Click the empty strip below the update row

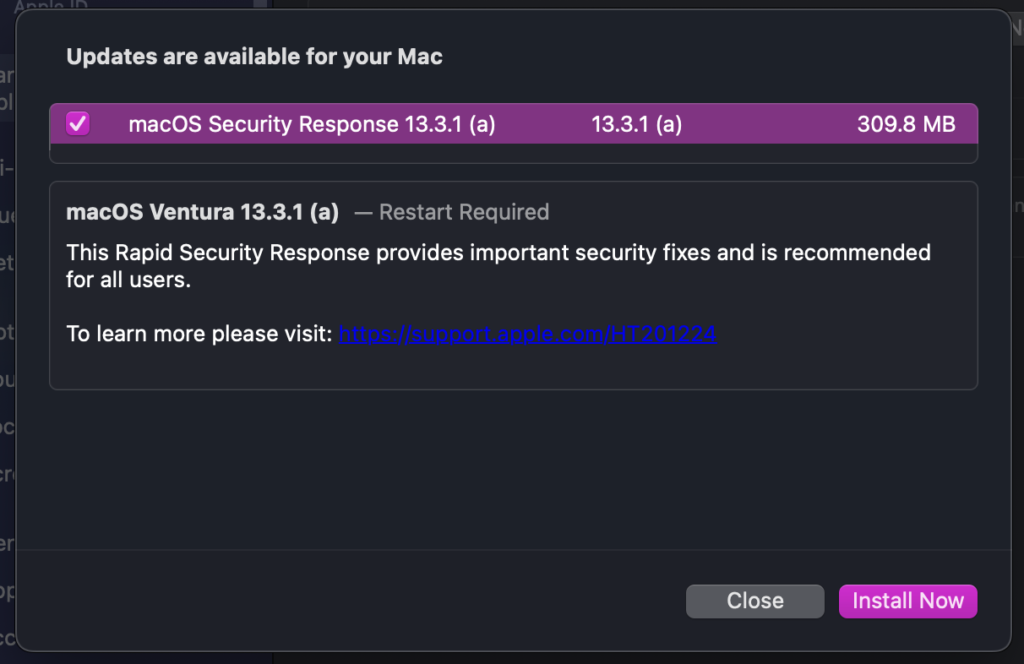(x=513, y=154)
